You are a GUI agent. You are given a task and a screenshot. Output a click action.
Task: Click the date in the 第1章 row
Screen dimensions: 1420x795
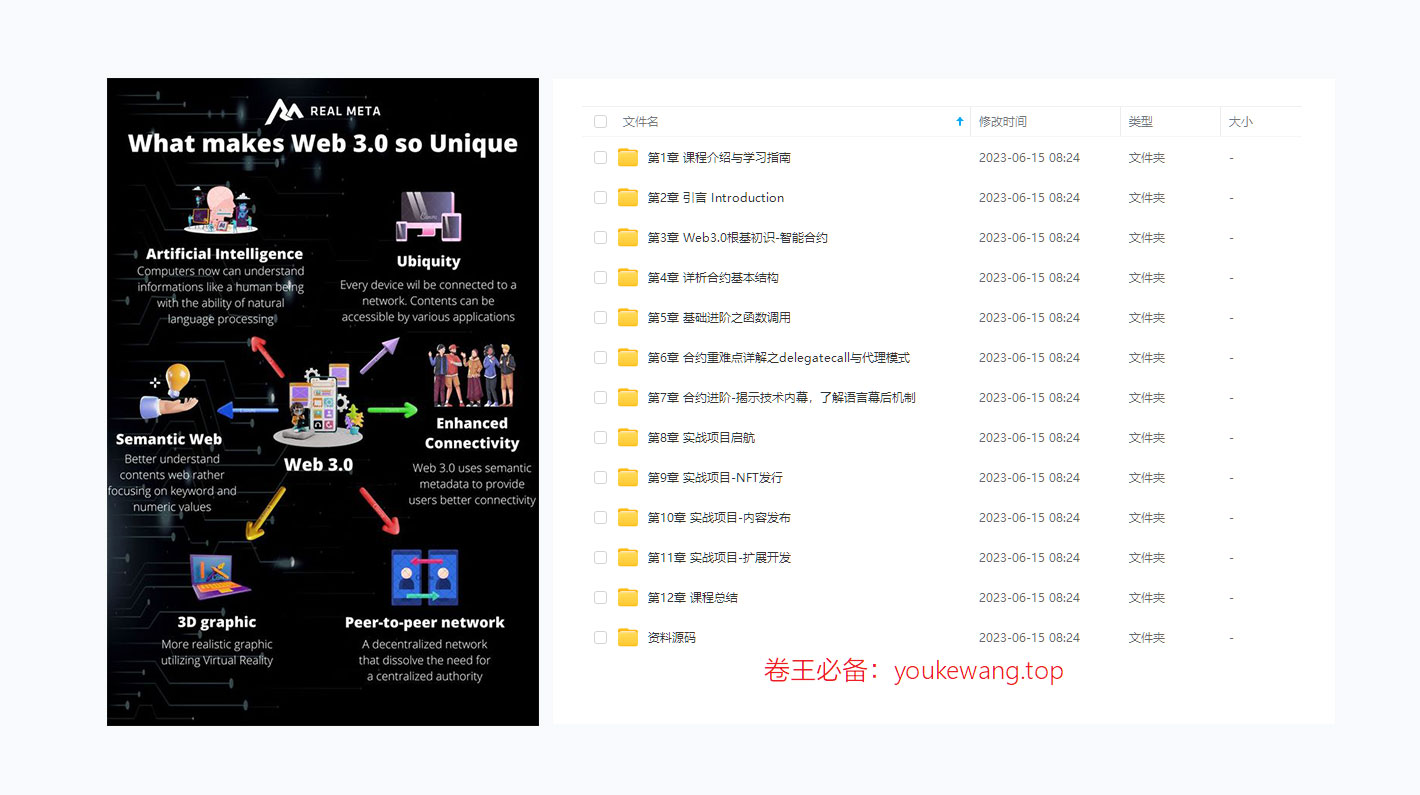coord(1029,157)
